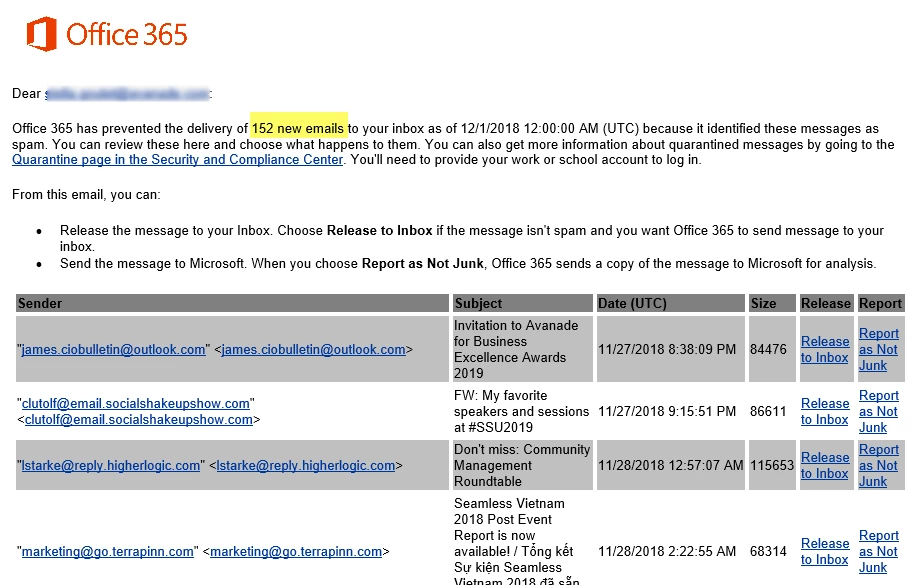
Task: Click the Size column header
Action: (x=772, y=303)
